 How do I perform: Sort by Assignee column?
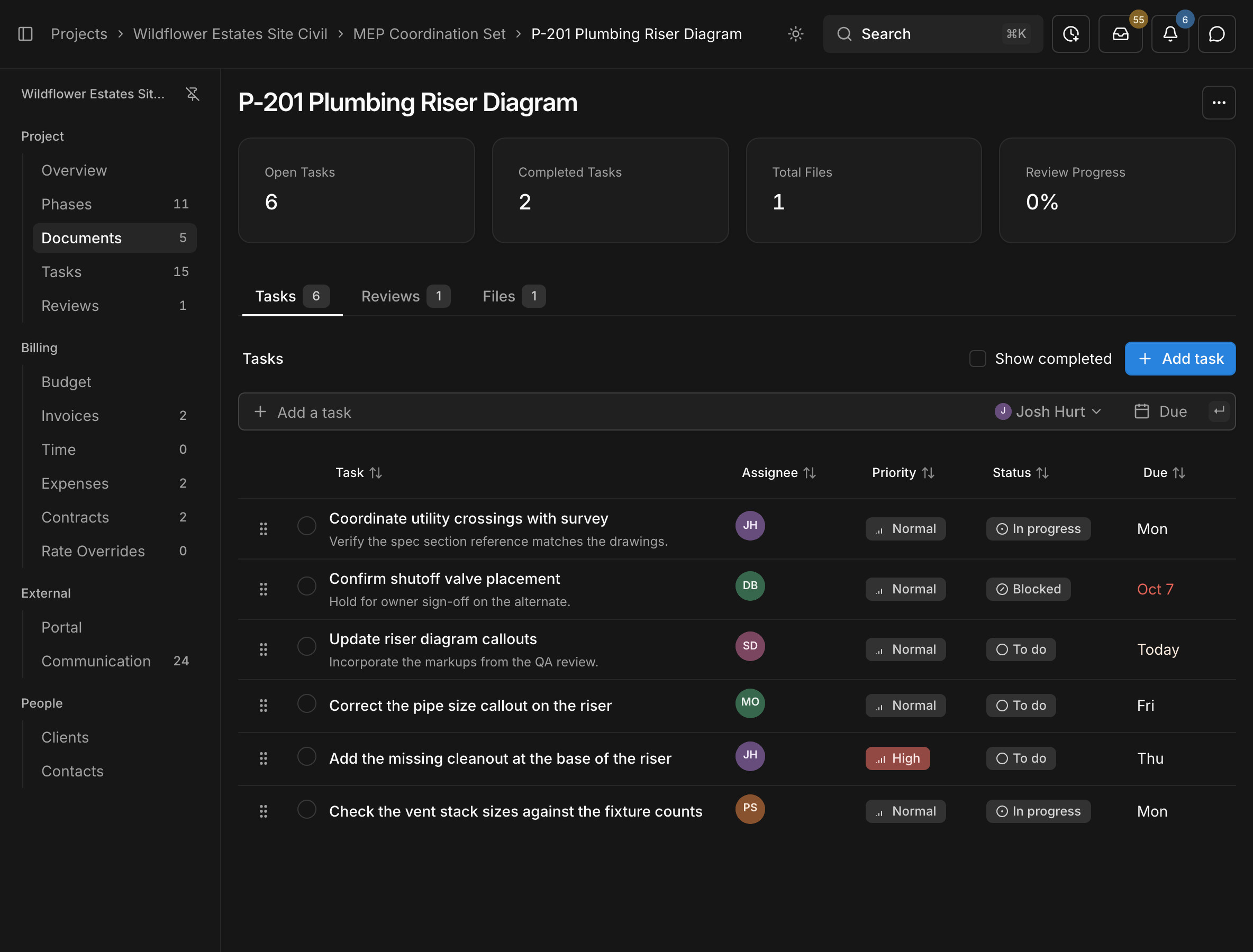pyautogui.click(x=778, y=473)
